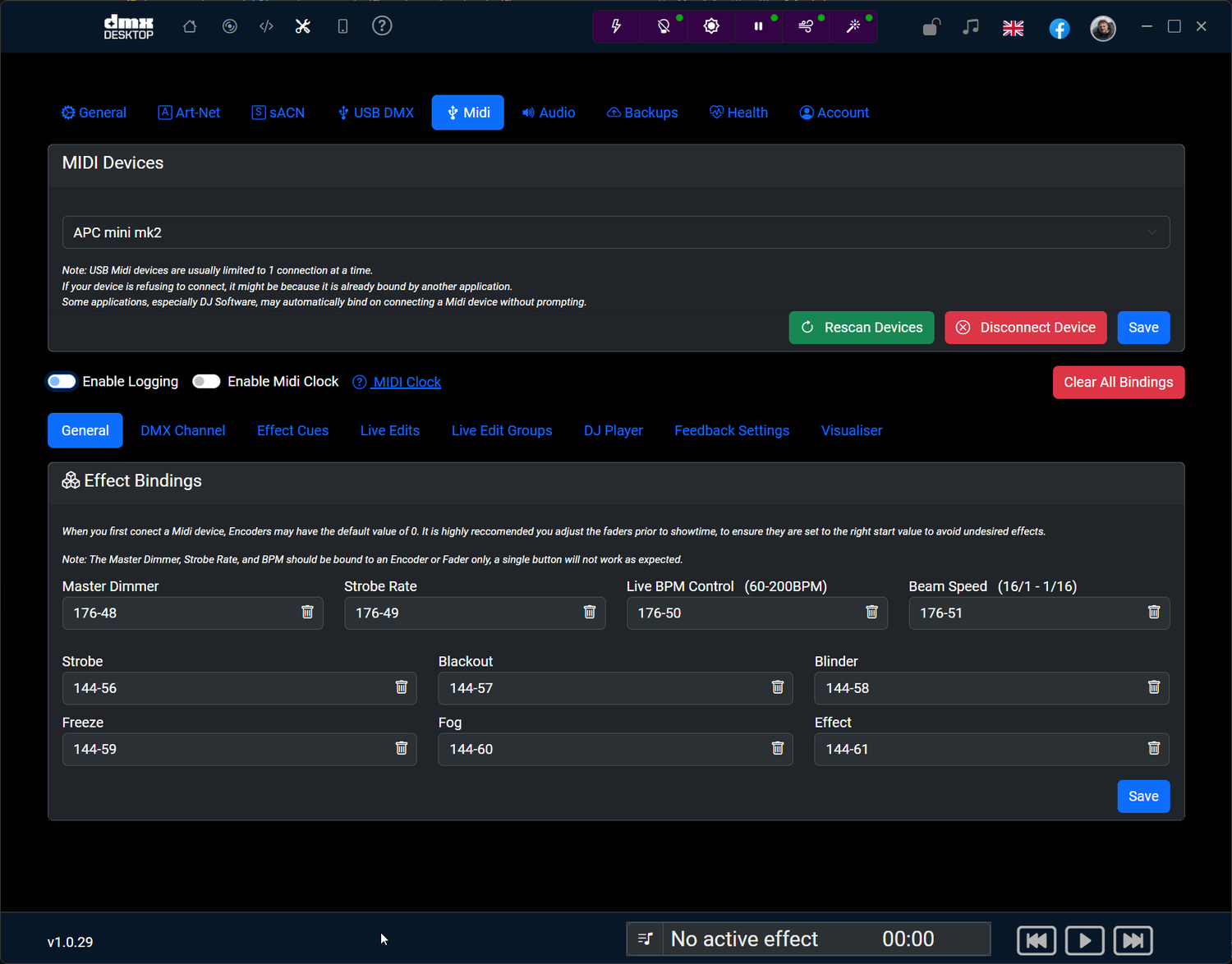Open the APC mini mk2 device dropdown
The image size is (1232, 964).
pyautogui.click(x=615, y=232)
